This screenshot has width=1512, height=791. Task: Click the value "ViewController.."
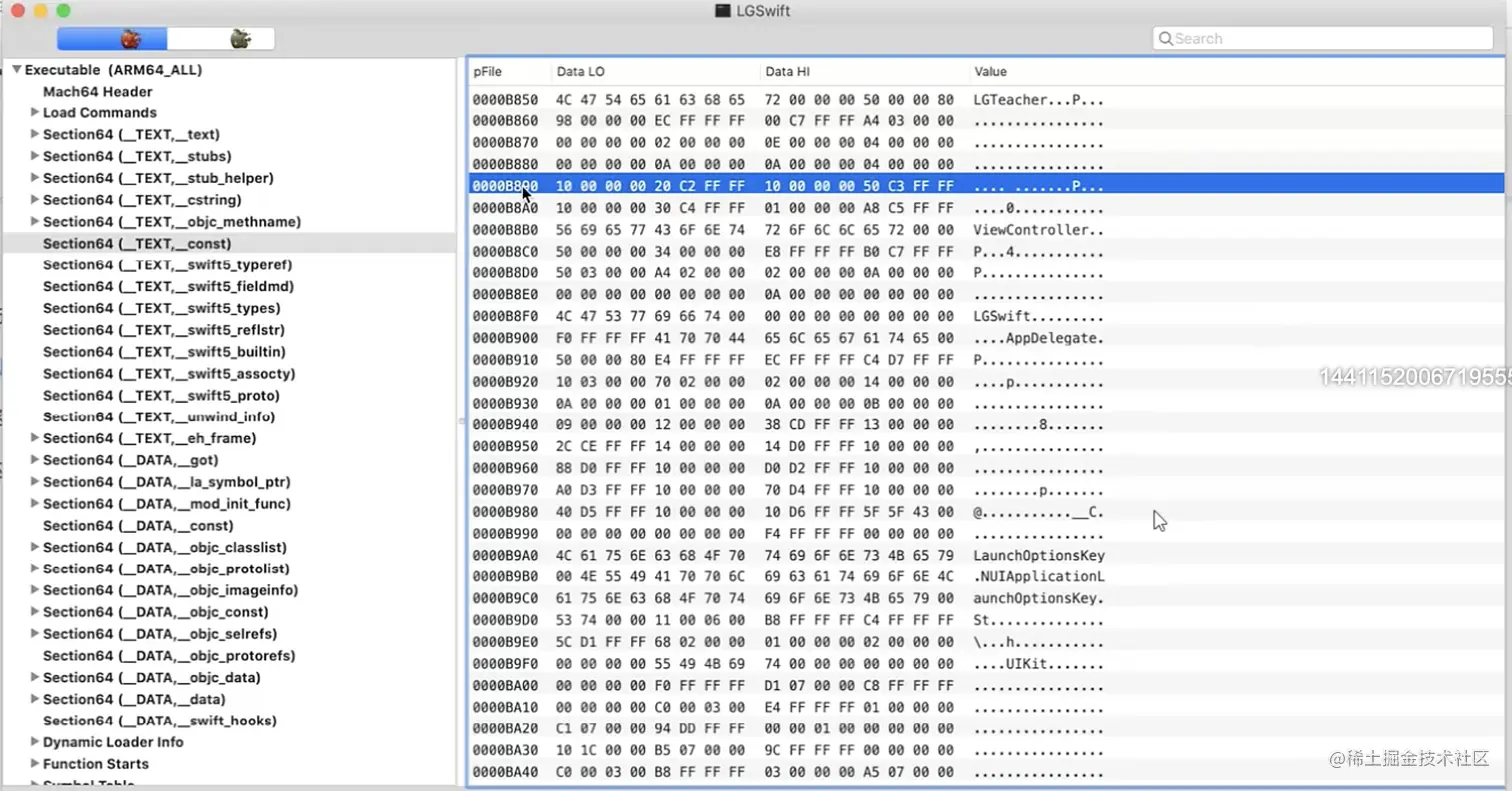[1039, 230]
